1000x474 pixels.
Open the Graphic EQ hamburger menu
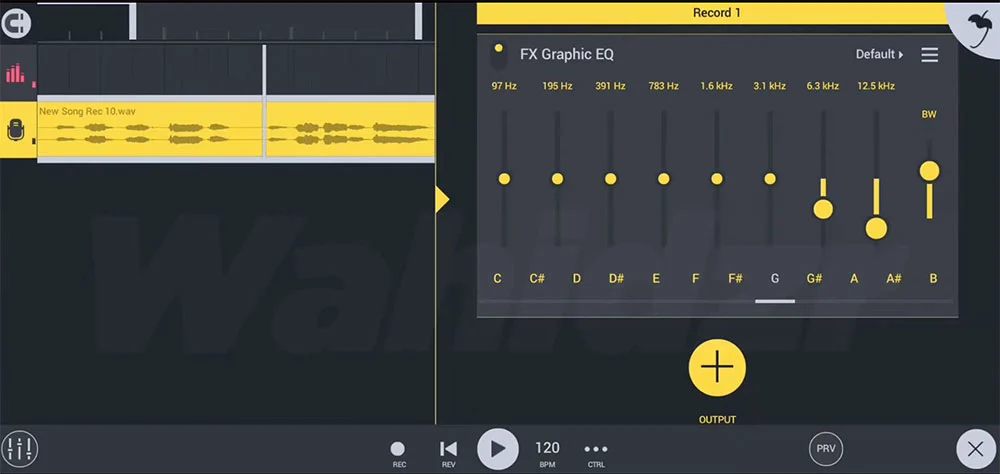(930, 55)
